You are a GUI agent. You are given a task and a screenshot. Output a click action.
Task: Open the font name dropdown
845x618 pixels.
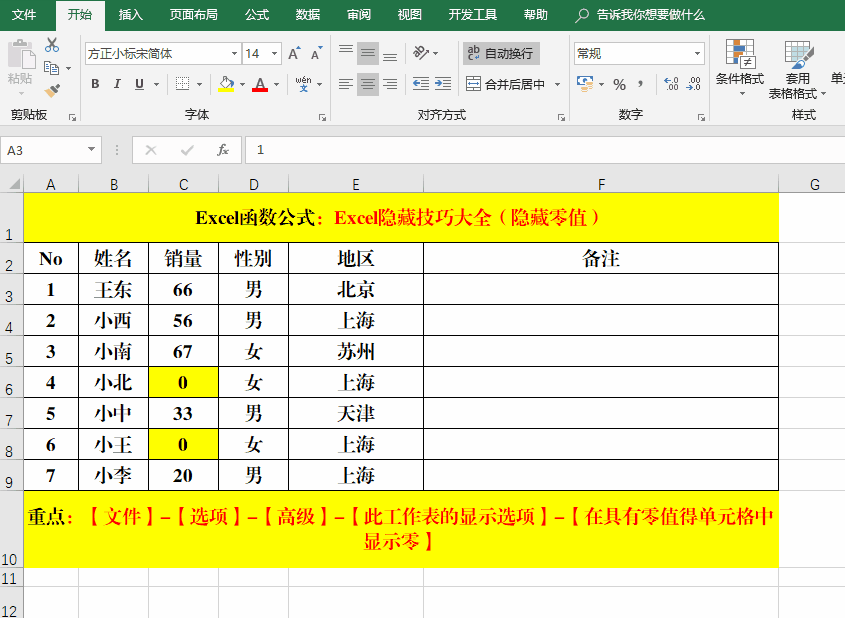click(x=234, y=53)
